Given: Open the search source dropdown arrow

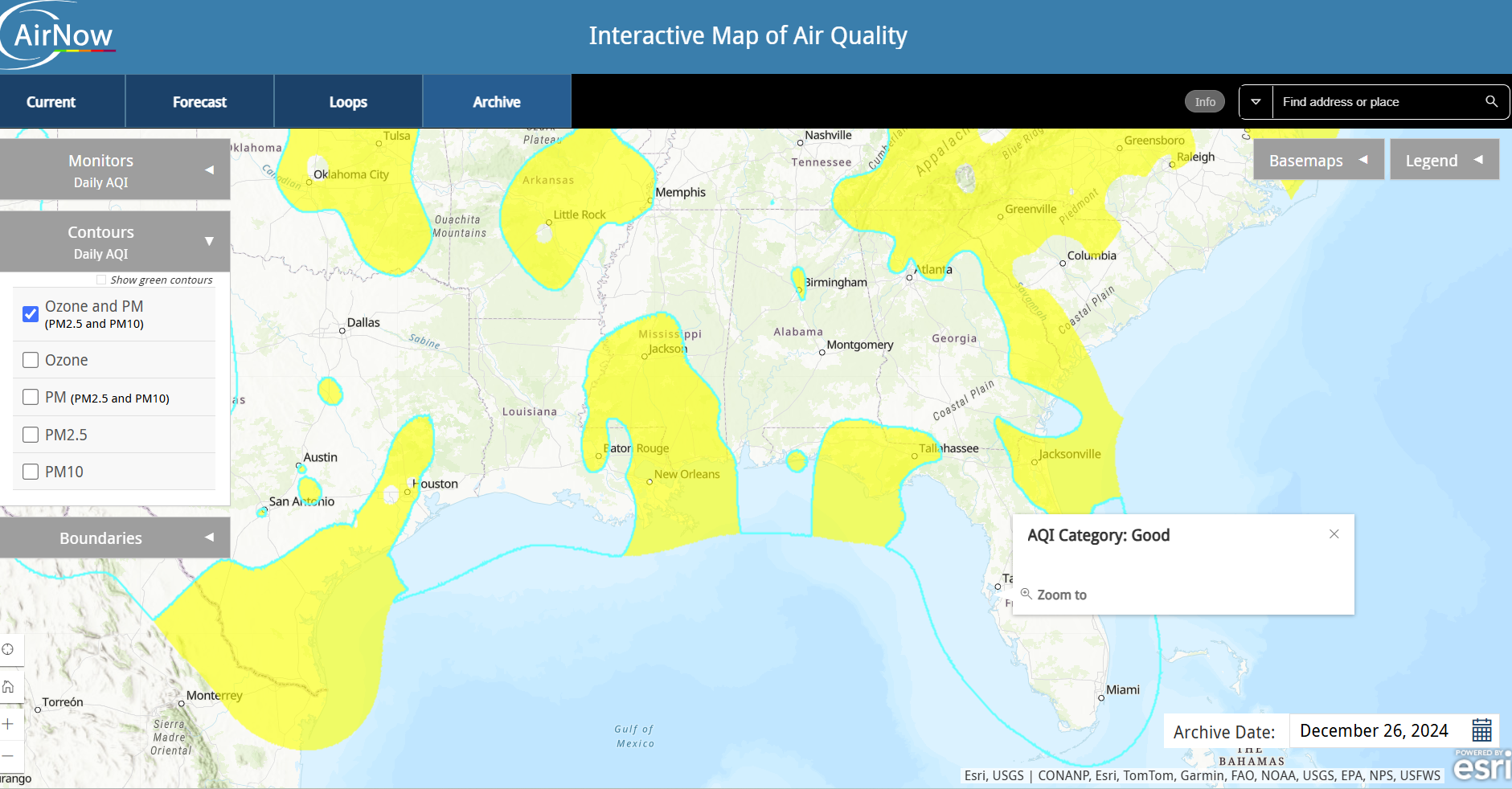Looking at the screenshot, I should (1256, 101).
